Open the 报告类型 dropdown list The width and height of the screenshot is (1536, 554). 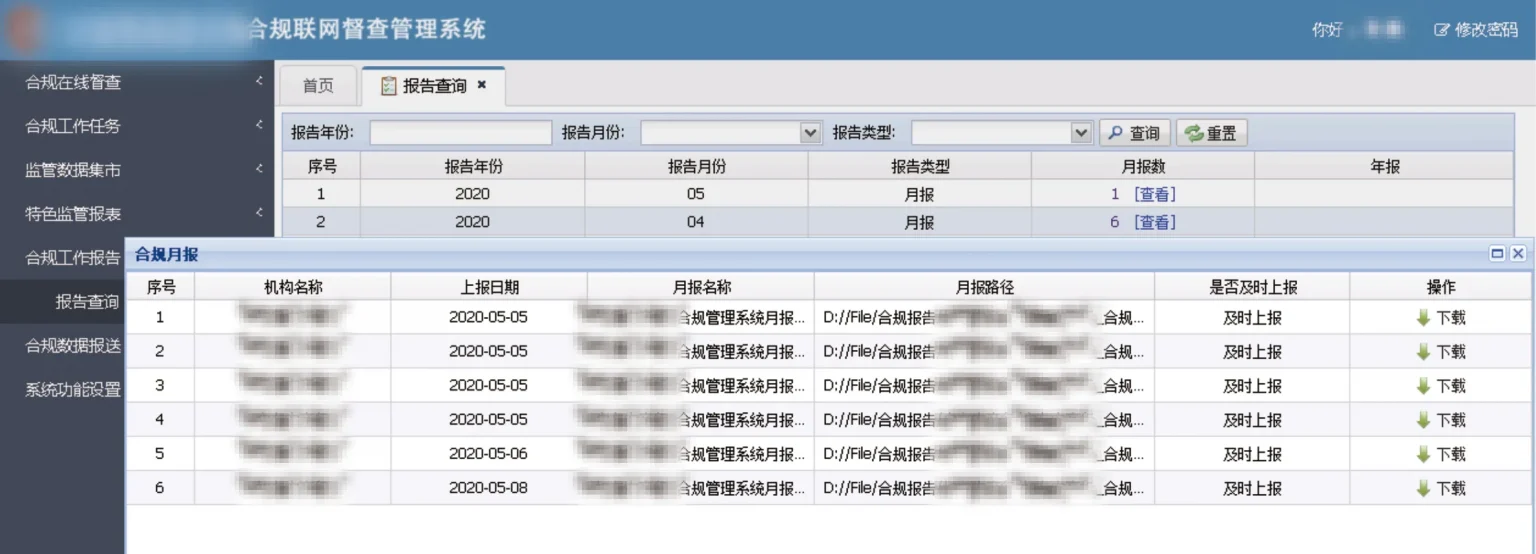point(1080,133)
